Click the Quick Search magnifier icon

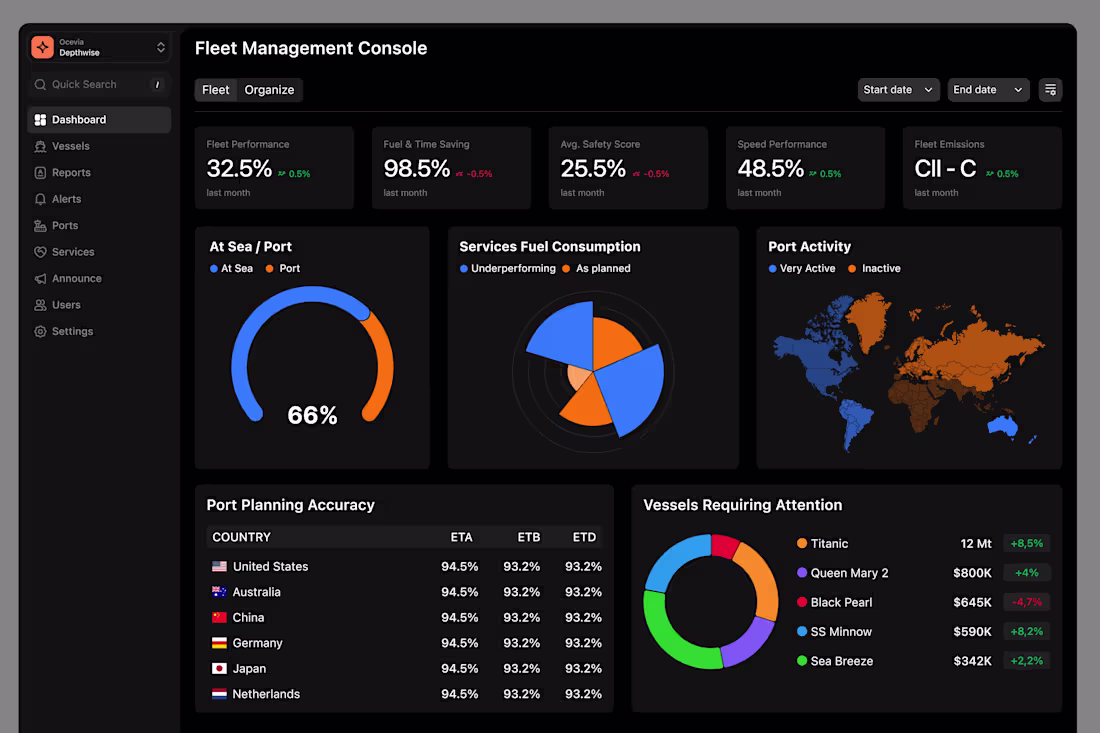pos(40,84)
